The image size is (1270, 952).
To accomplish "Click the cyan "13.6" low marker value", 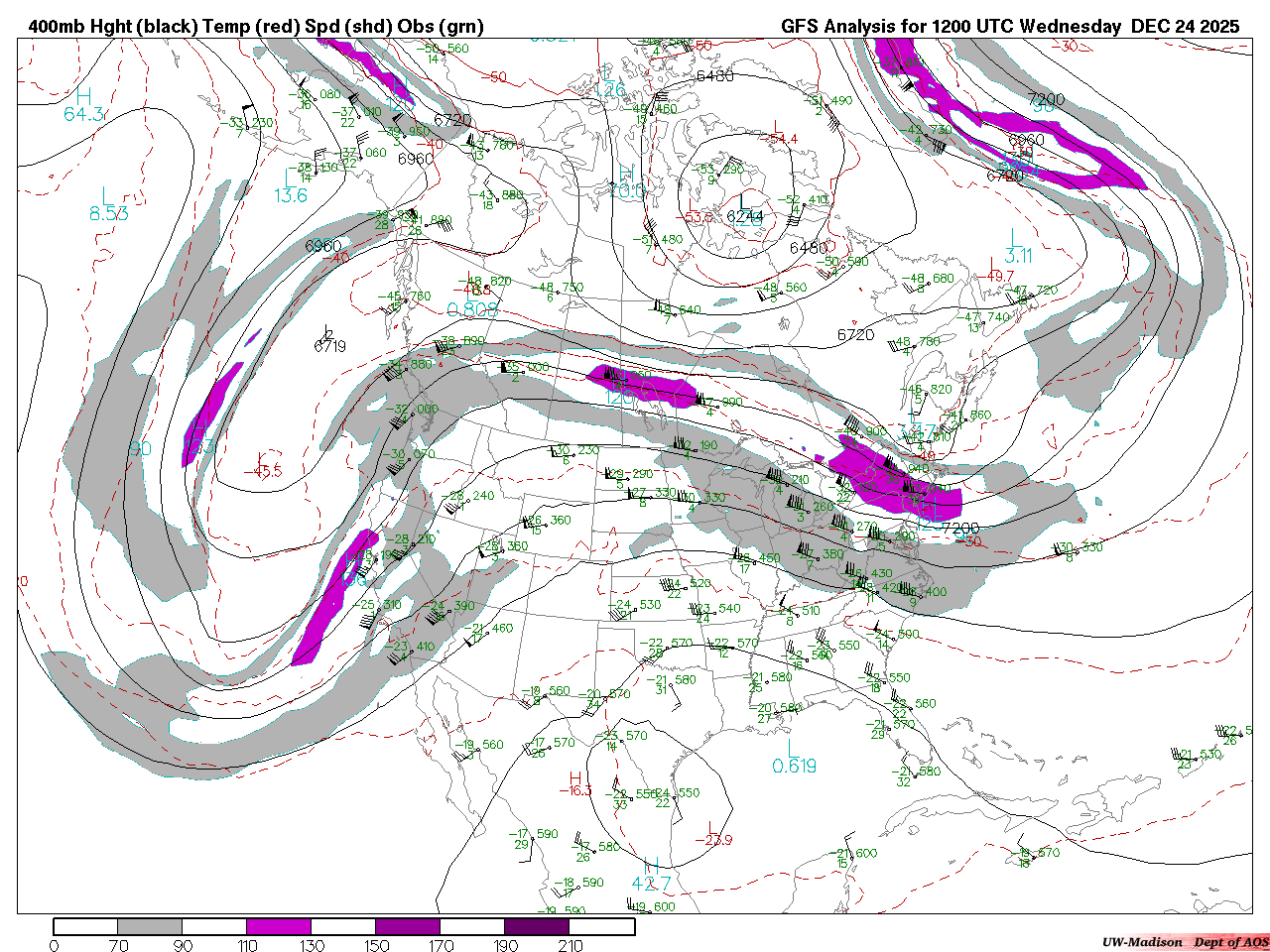I will click(291, 195).
